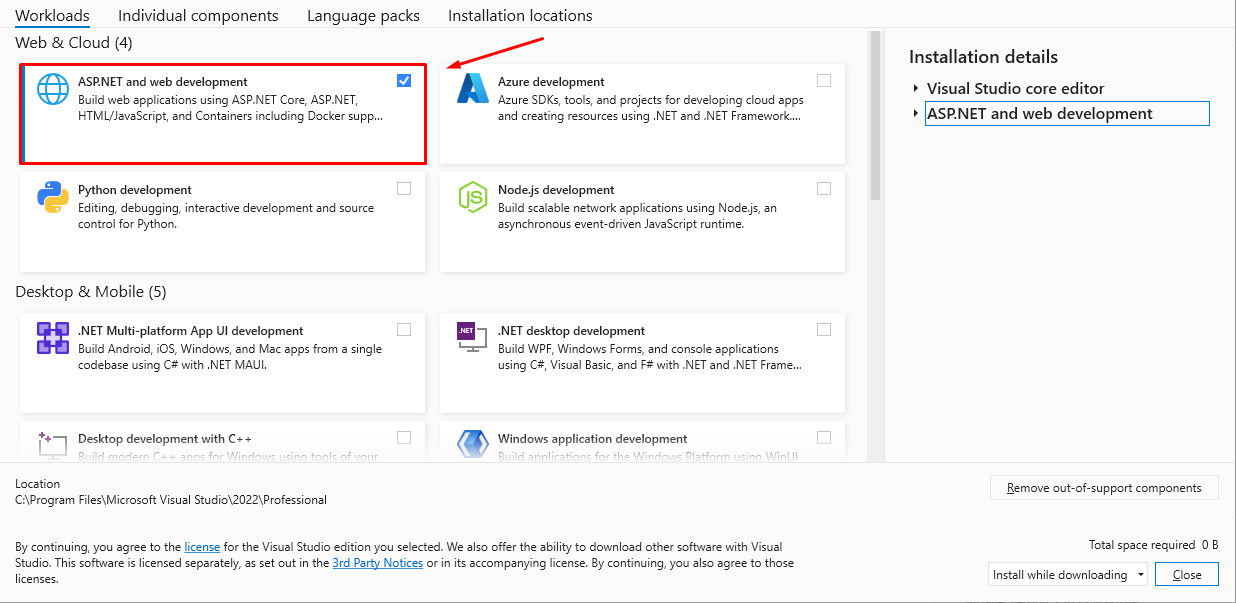1236x603 pixels.
Task: Click the Windows application development icon
Action: (x=471, y=445)
